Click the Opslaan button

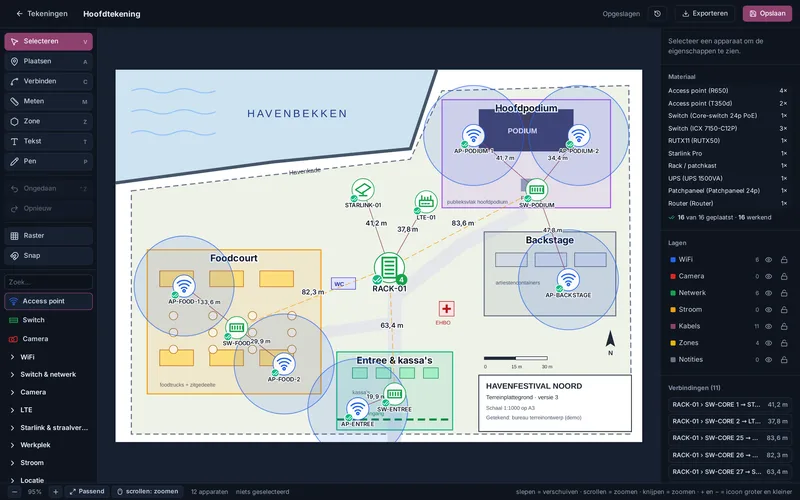pyautogui.click(x=767, y=14)
